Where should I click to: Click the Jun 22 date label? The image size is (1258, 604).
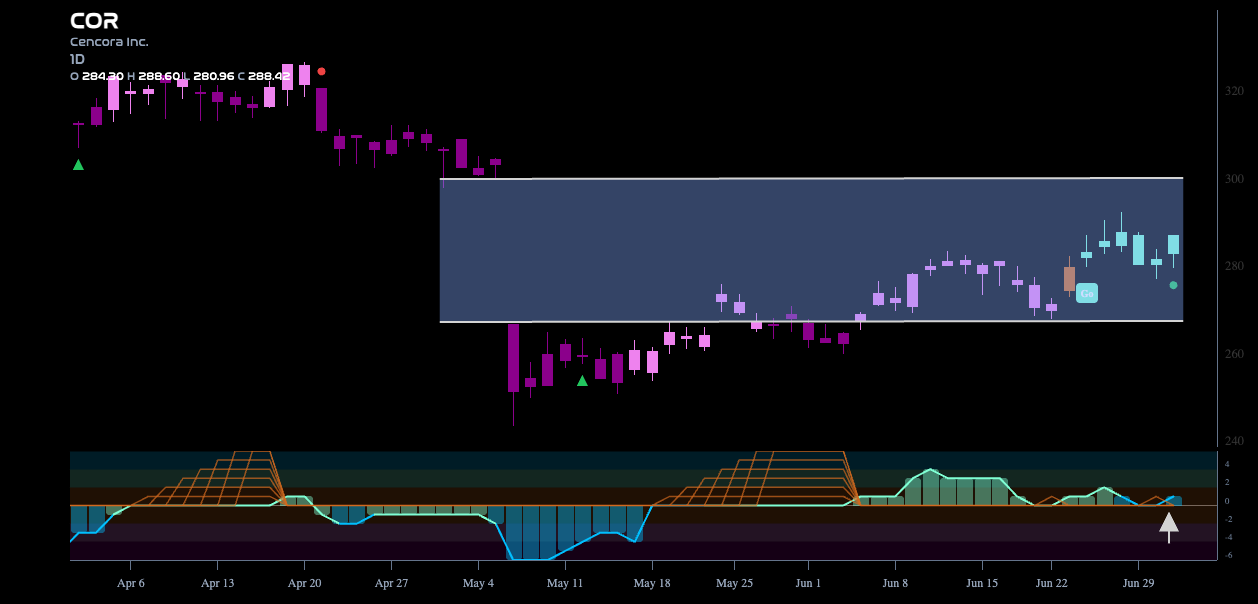click(x=1051, y=583)
